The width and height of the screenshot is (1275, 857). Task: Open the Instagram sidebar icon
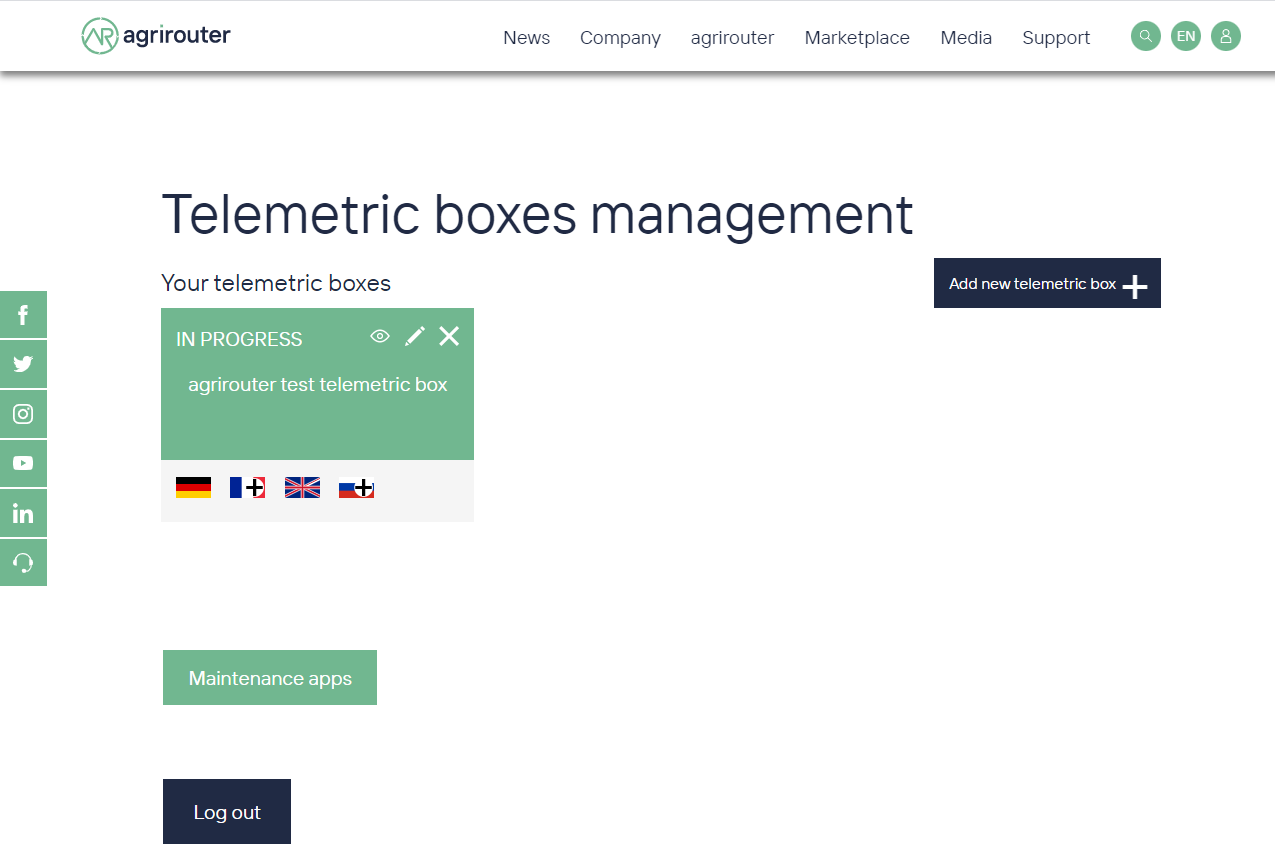(x=23, y=414)
